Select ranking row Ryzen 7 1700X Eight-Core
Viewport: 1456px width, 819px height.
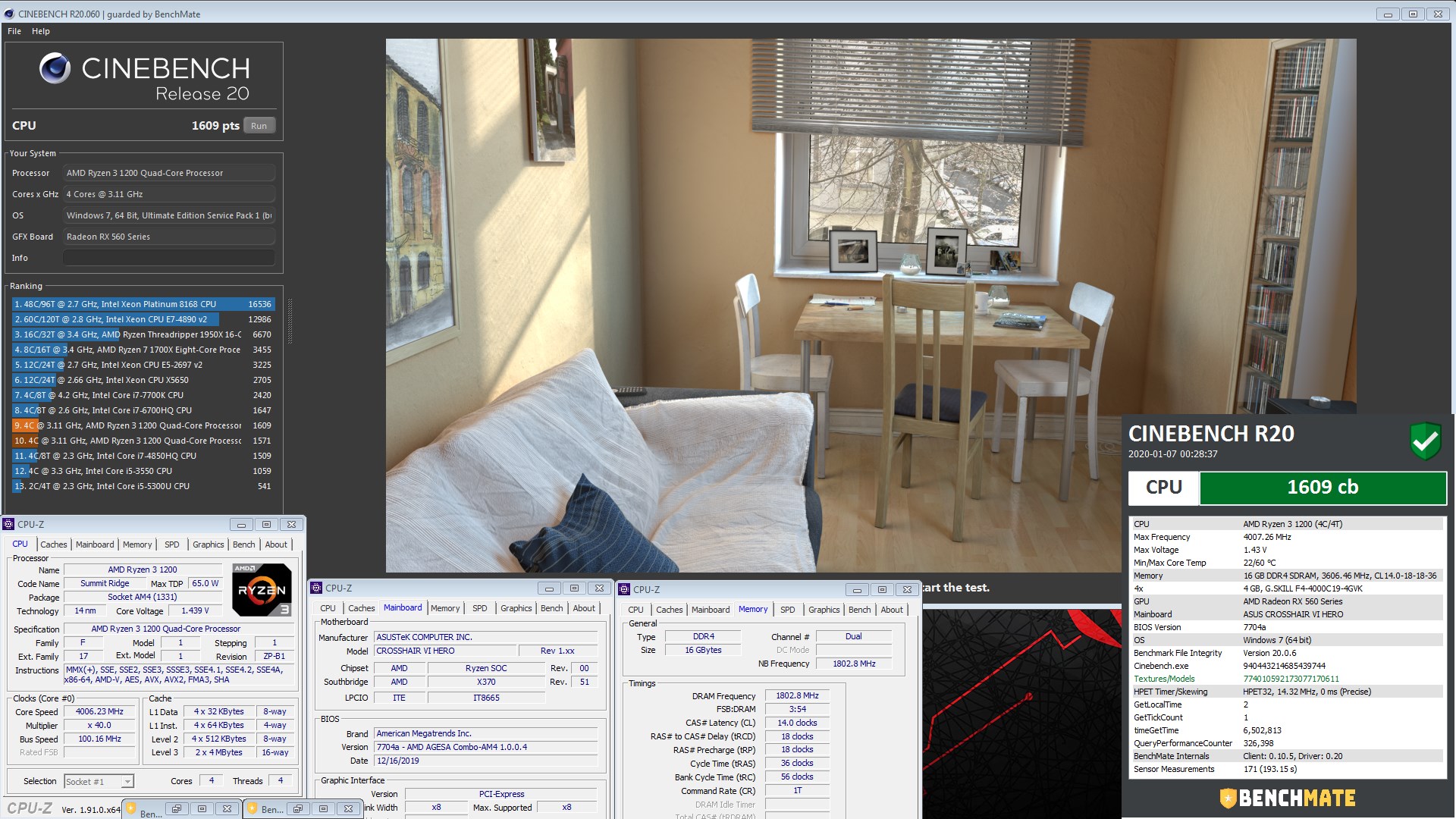143,350
